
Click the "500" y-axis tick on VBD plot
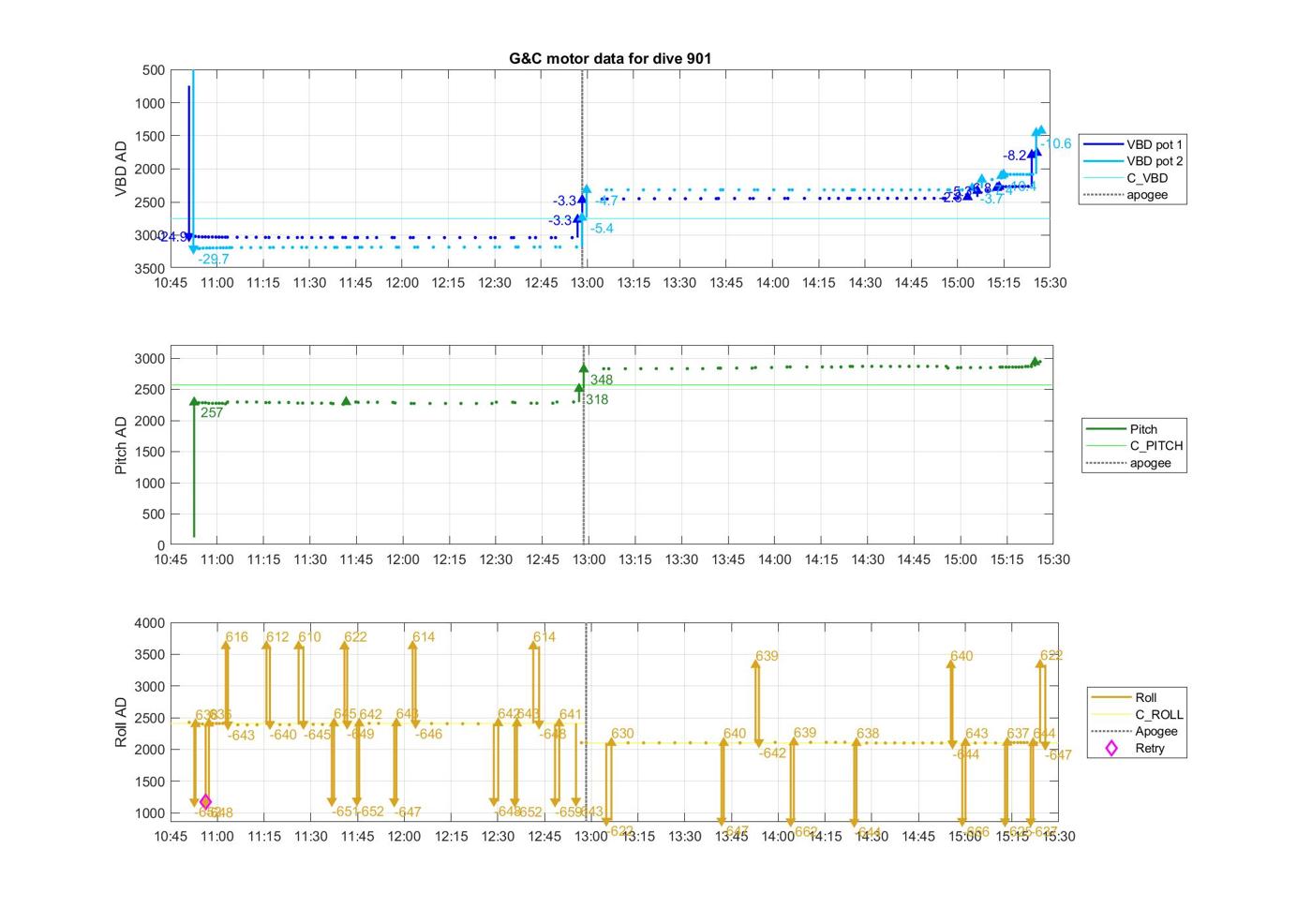click(x=155, y=70)
